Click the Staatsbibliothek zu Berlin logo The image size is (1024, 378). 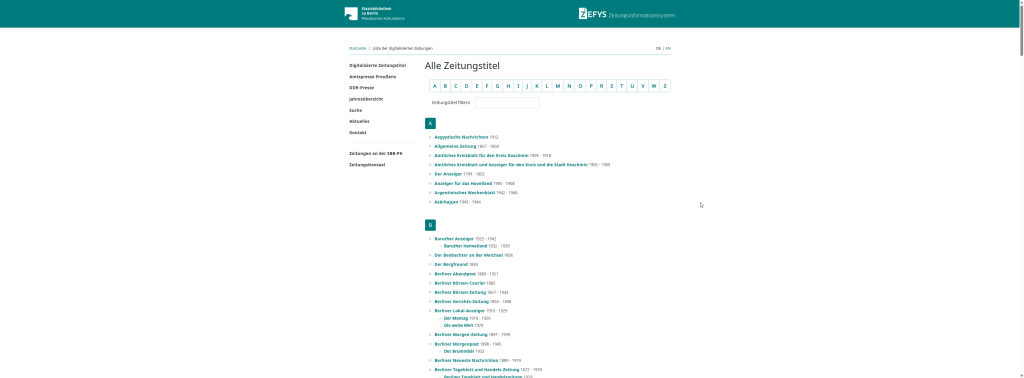(375, 14)
